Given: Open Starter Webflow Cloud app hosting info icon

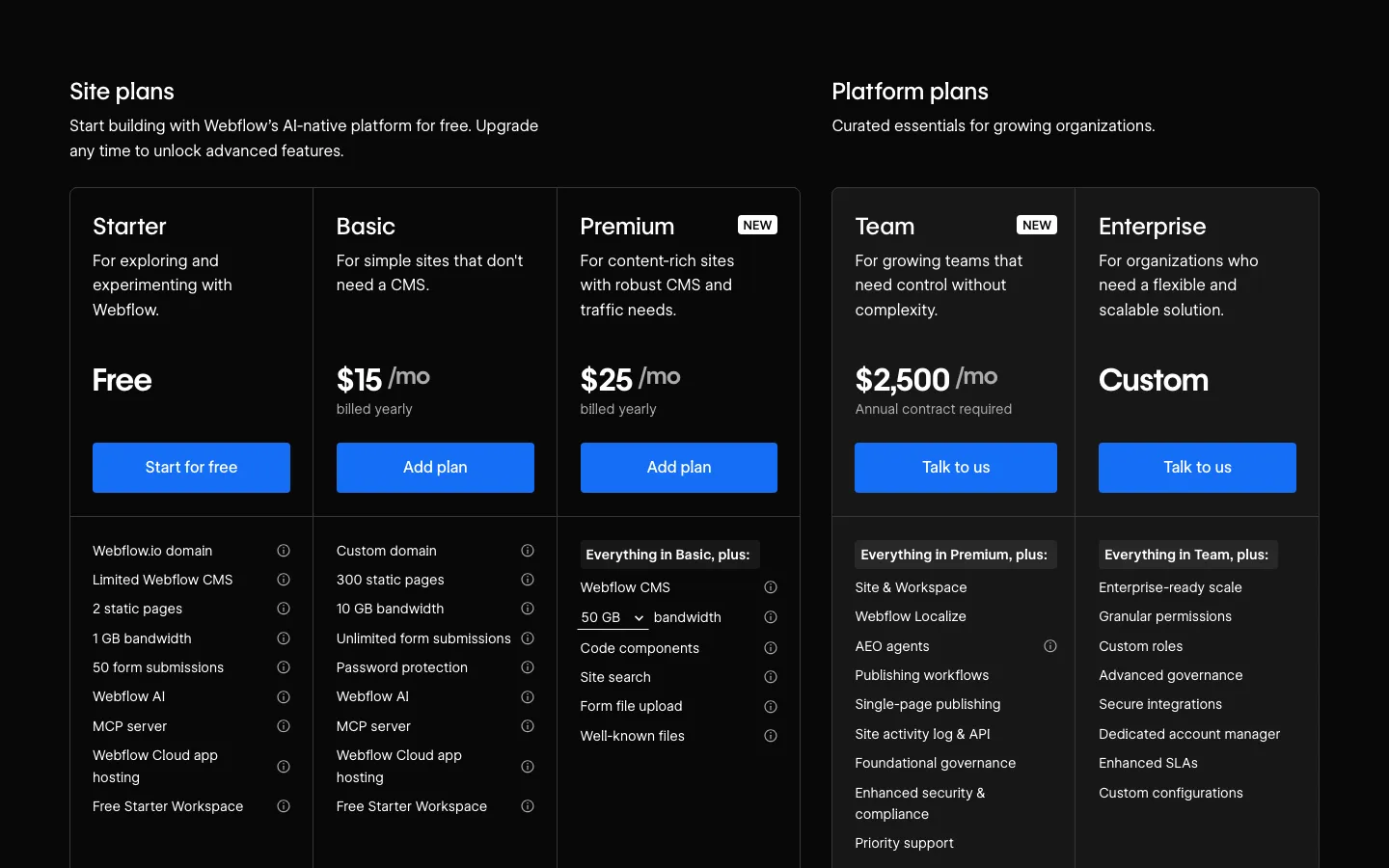Looking at the screenshot, I should click(284, 767).
